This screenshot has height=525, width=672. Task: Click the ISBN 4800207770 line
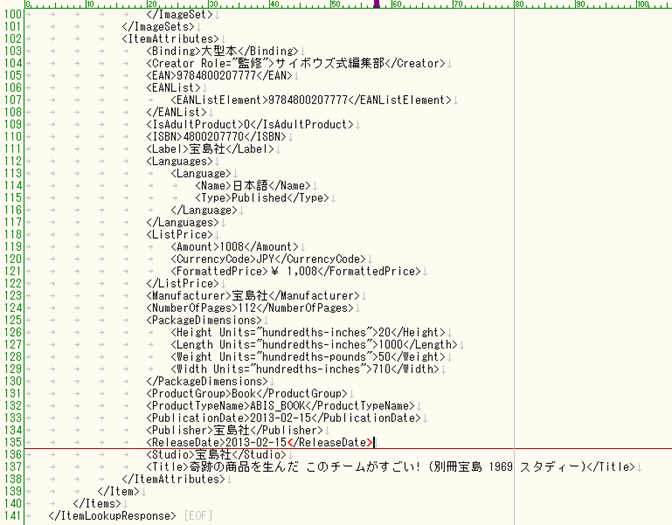tap(216, 137)
